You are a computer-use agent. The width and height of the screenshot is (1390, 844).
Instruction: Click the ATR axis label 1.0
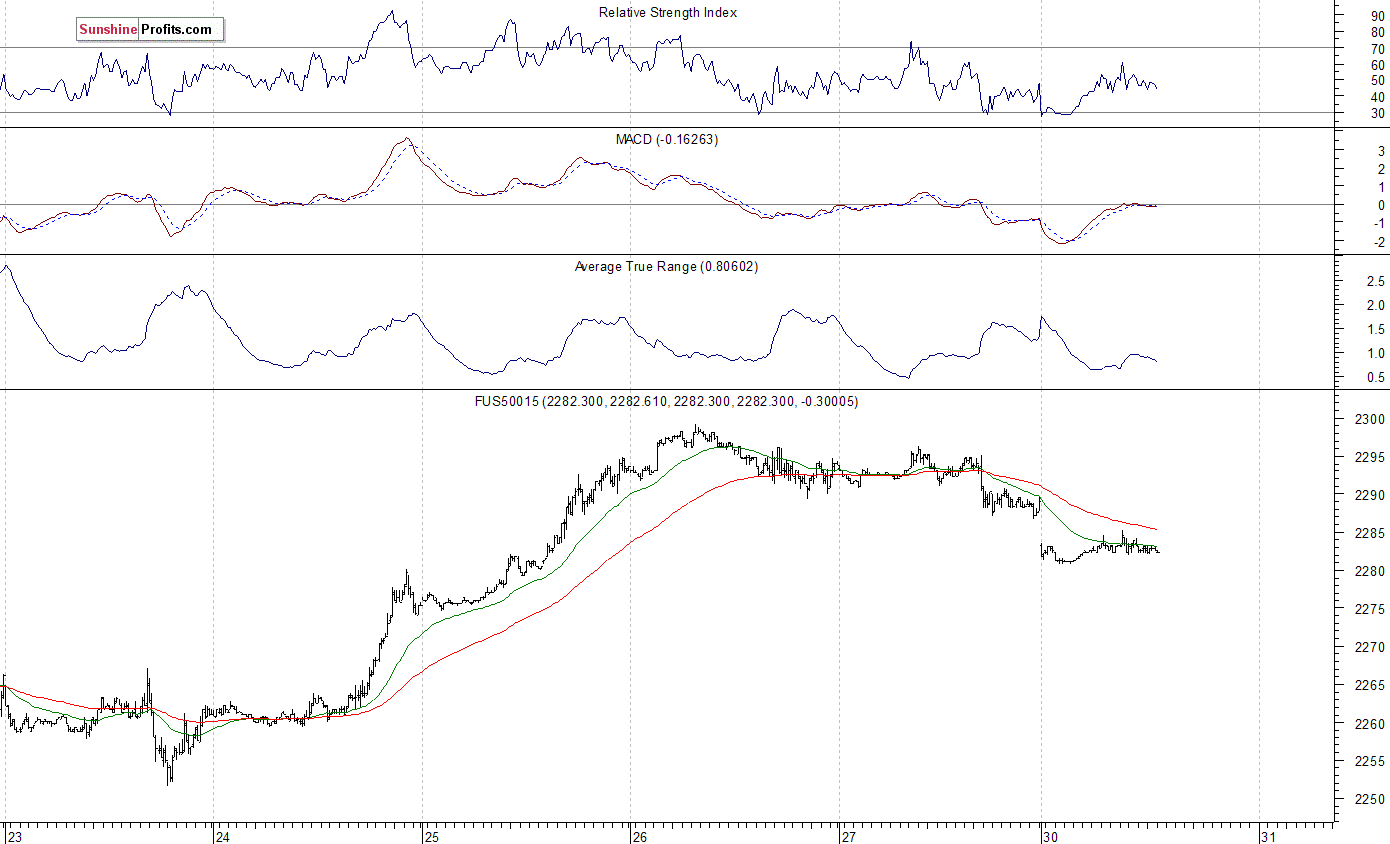click(x=1375, y=353)
